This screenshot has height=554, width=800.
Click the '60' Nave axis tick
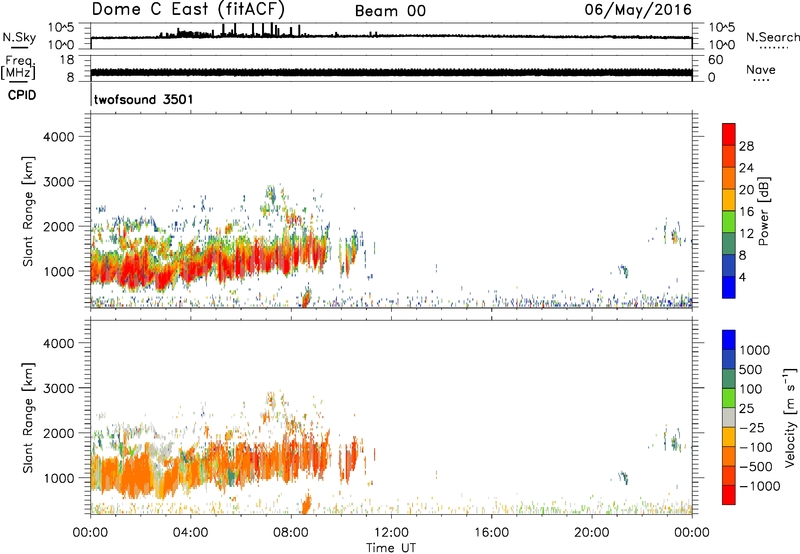tap(716, 60)
